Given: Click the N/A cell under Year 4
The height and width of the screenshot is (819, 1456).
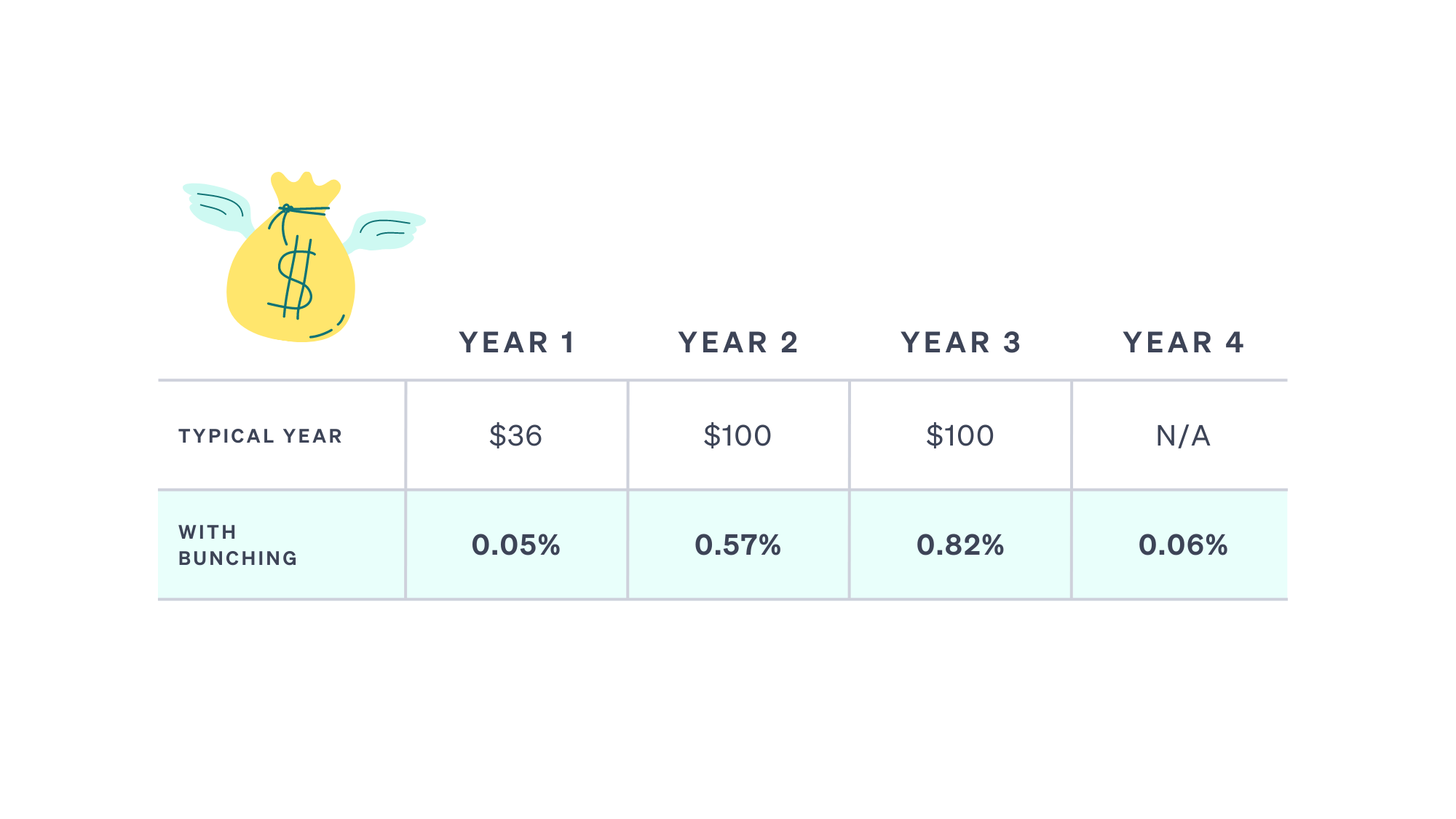Looking at the screenshot, I should 1183,435.
